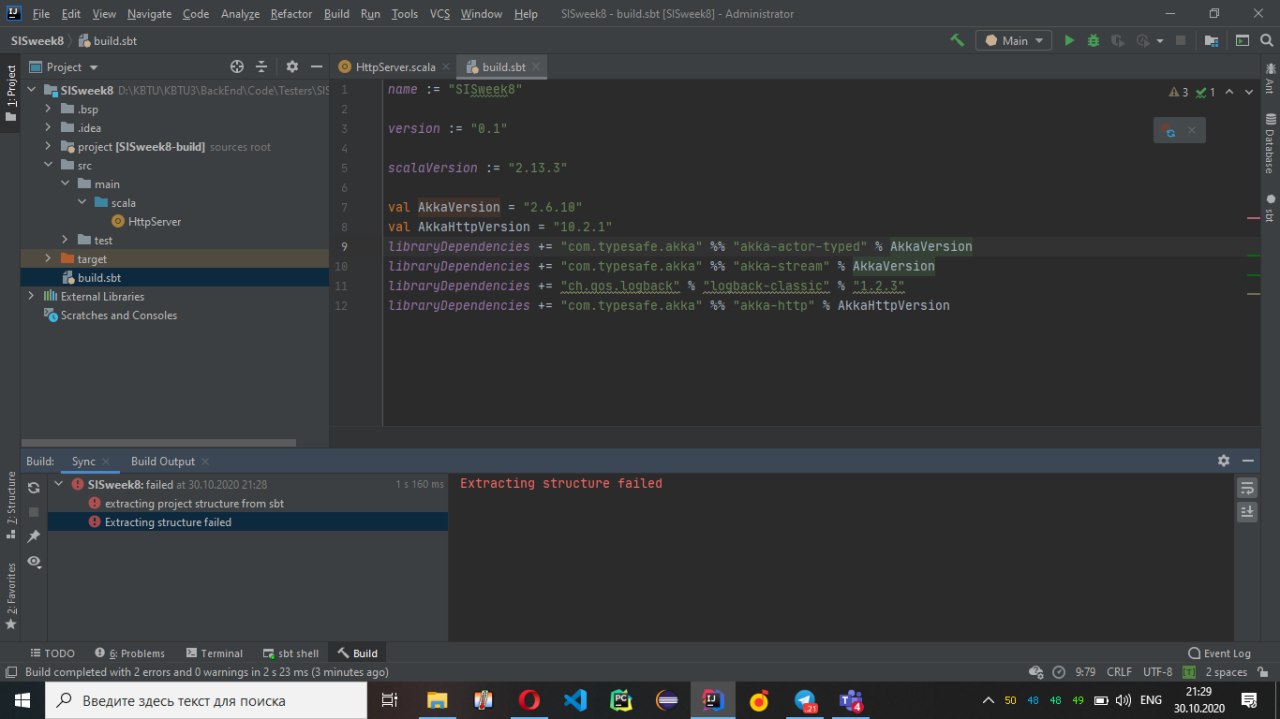
Task: Open the Database side tool window
Action: coord(1269,145)
